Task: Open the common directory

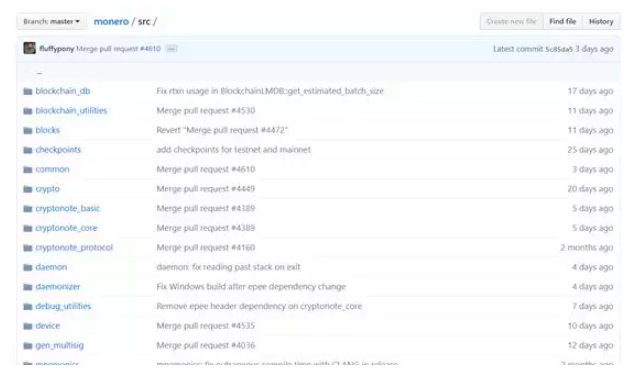Action: [x=52, y=169]
